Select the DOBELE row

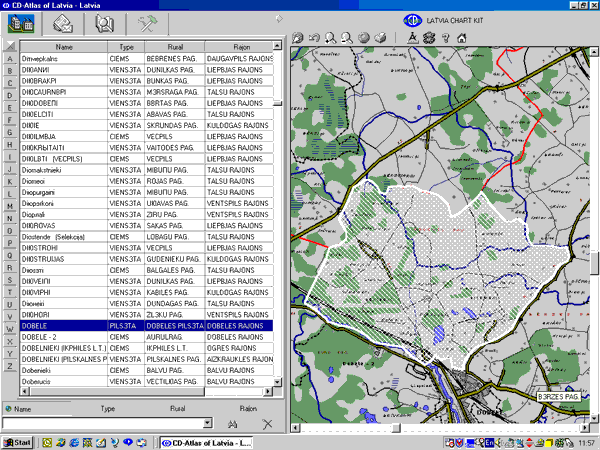[147, 326]
